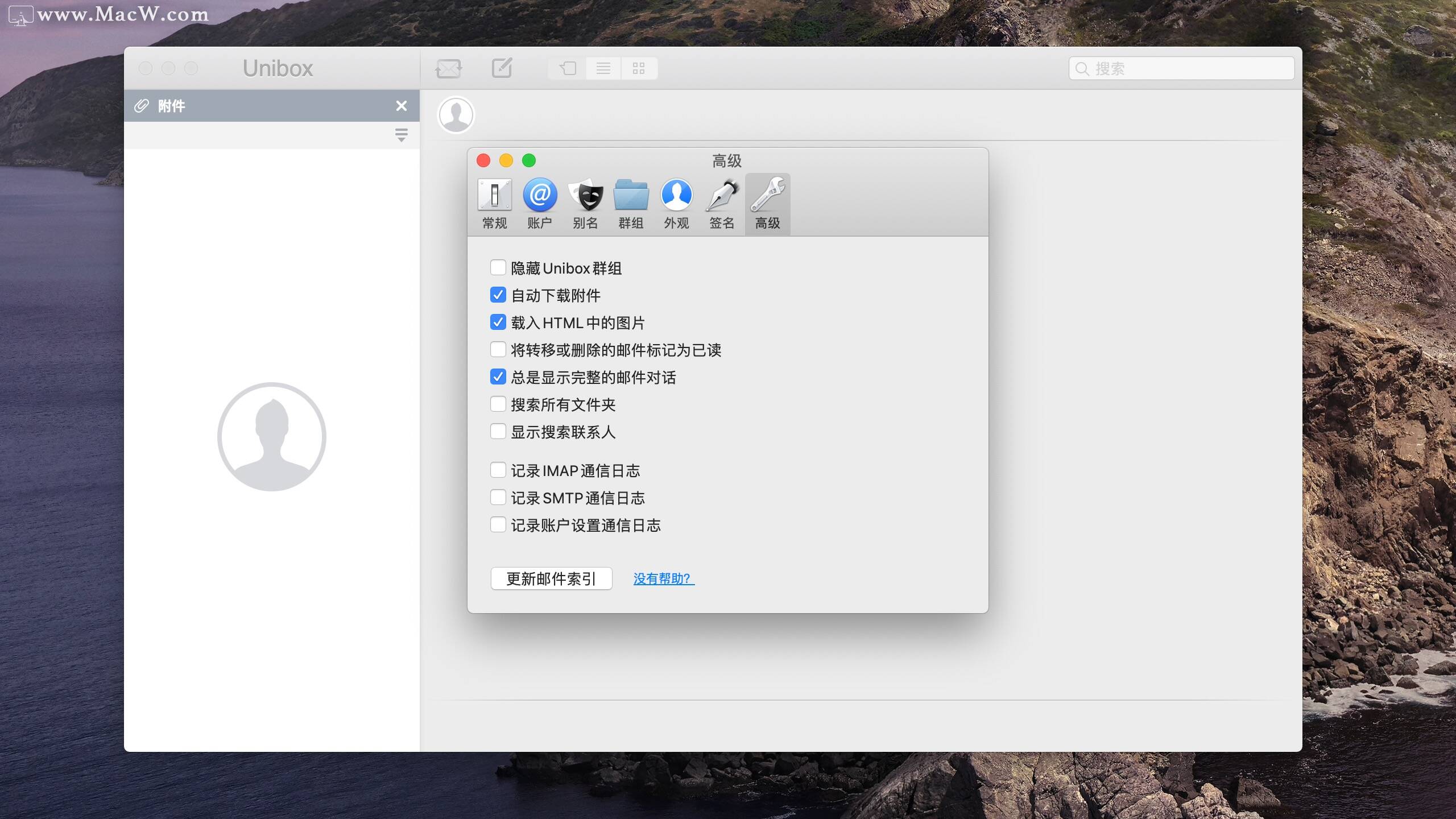Uncheck 自动下载附件 option
Viewport: 1456px width, 819px height.
pyautogui.click(x=498, y=295)
